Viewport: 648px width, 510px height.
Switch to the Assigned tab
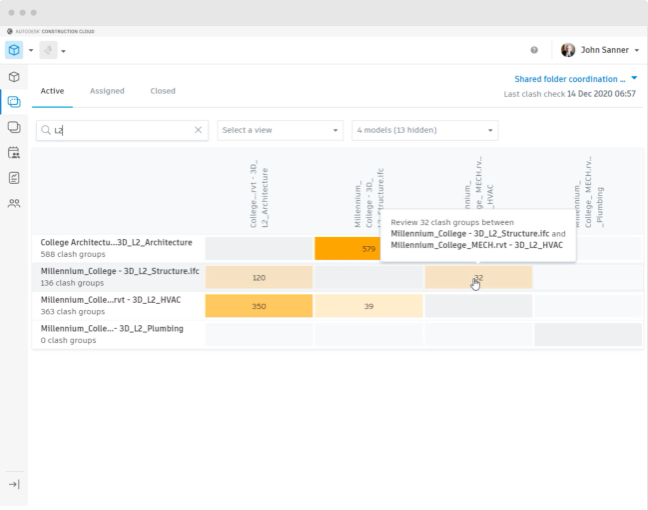point(107,91)
